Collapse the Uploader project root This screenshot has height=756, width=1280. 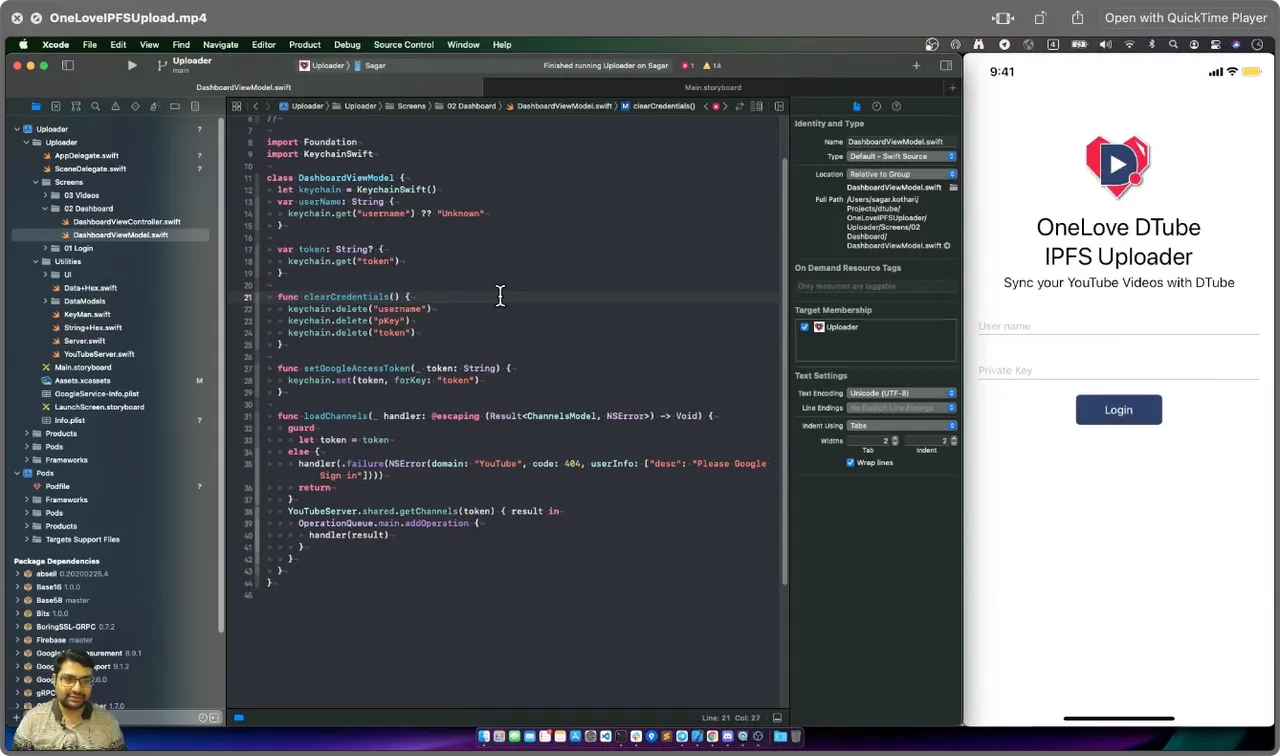click(17, 129)
